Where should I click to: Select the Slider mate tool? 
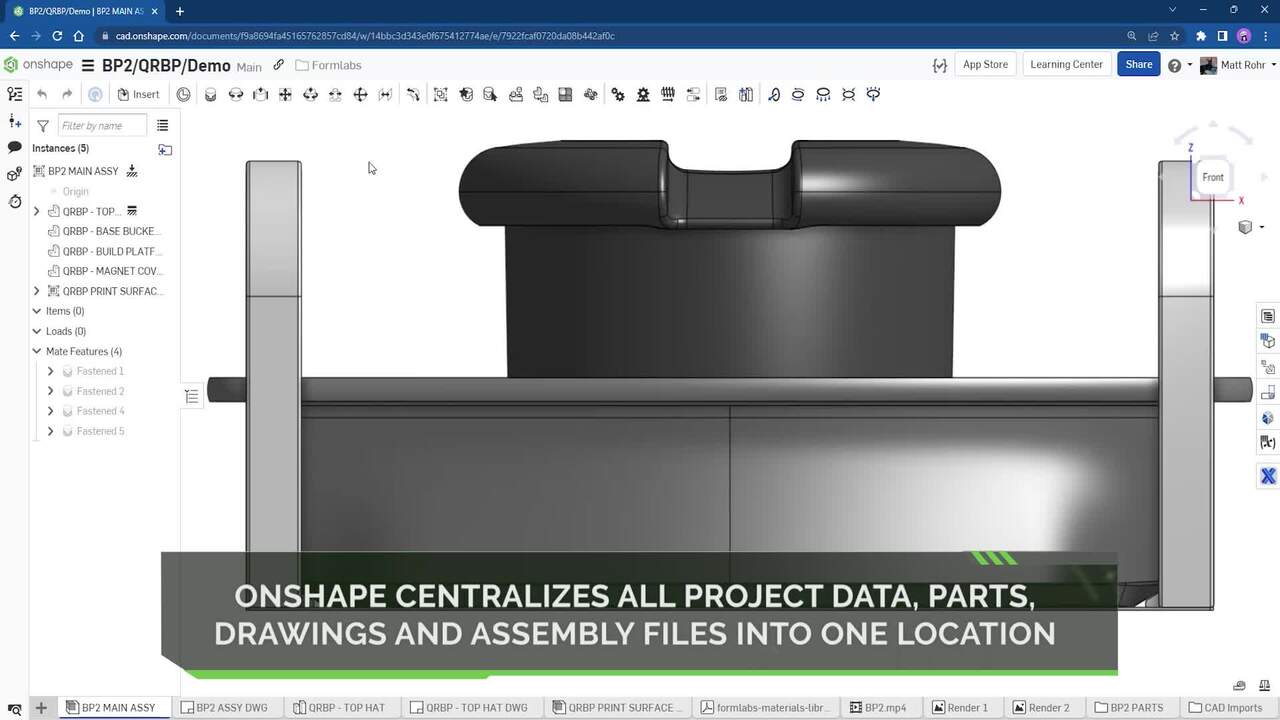pos(261,94)
